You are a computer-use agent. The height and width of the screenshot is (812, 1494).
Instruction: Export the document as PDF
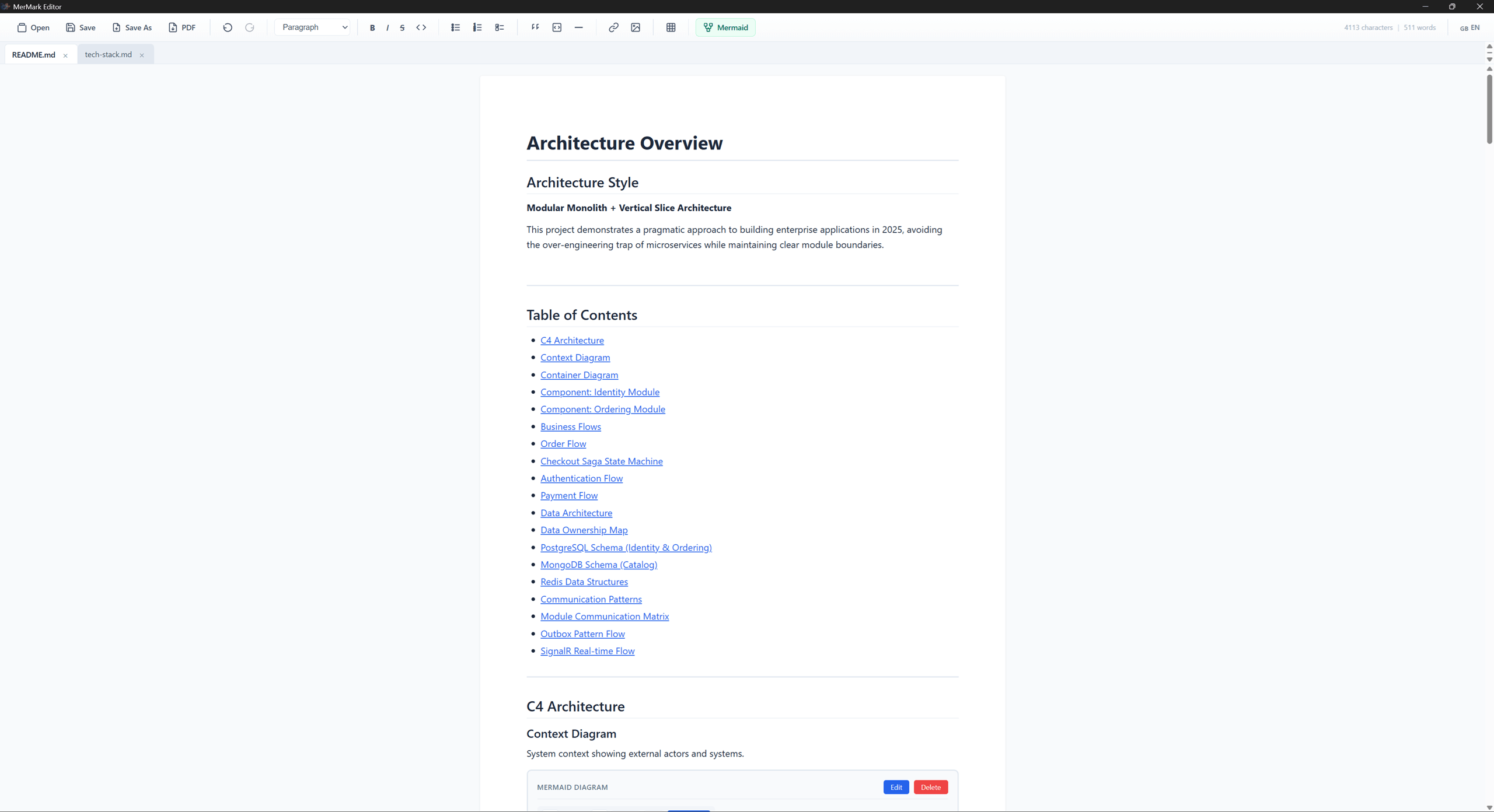click(x=182, y=27)
